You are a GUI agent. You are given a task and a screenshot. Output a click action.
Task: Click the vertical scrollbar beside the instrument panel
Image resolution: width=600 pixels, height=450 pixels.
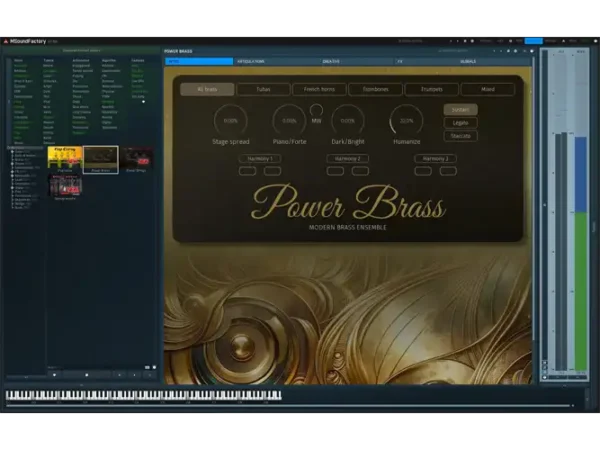tap(534, 199)
